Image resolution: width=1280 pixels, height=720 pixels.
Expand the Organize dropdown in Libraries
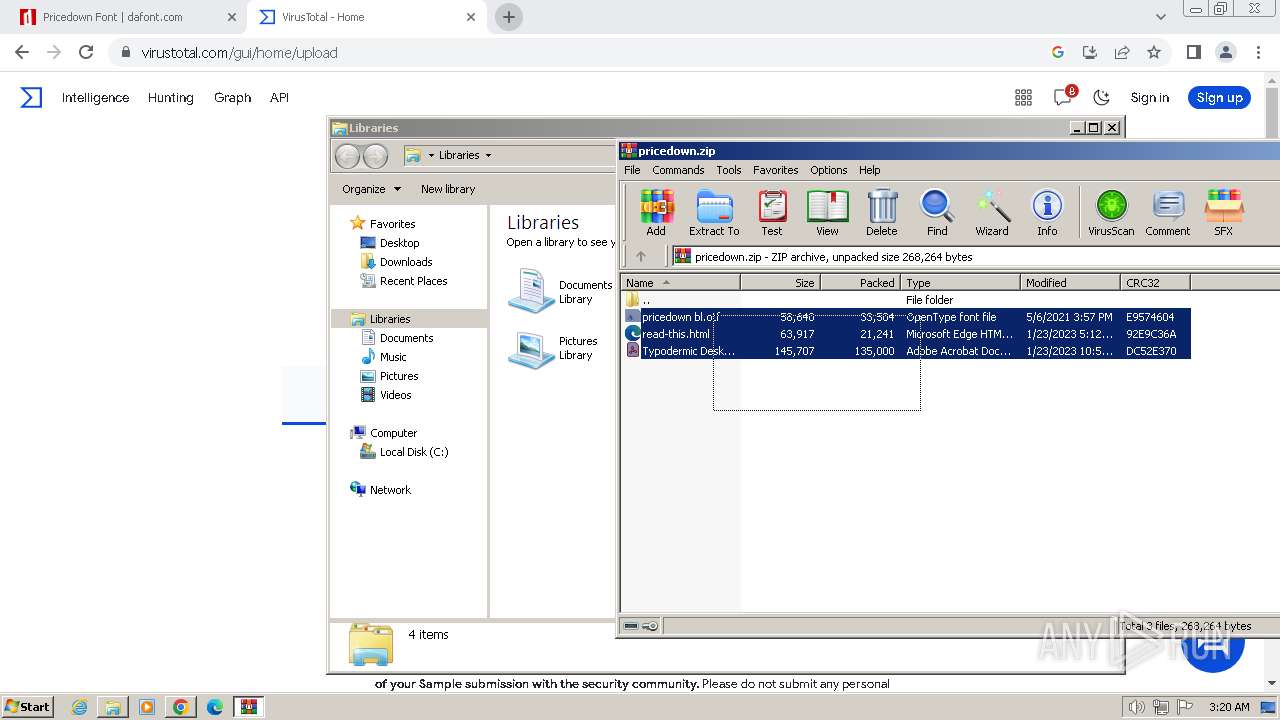click(x=371, y=189)
